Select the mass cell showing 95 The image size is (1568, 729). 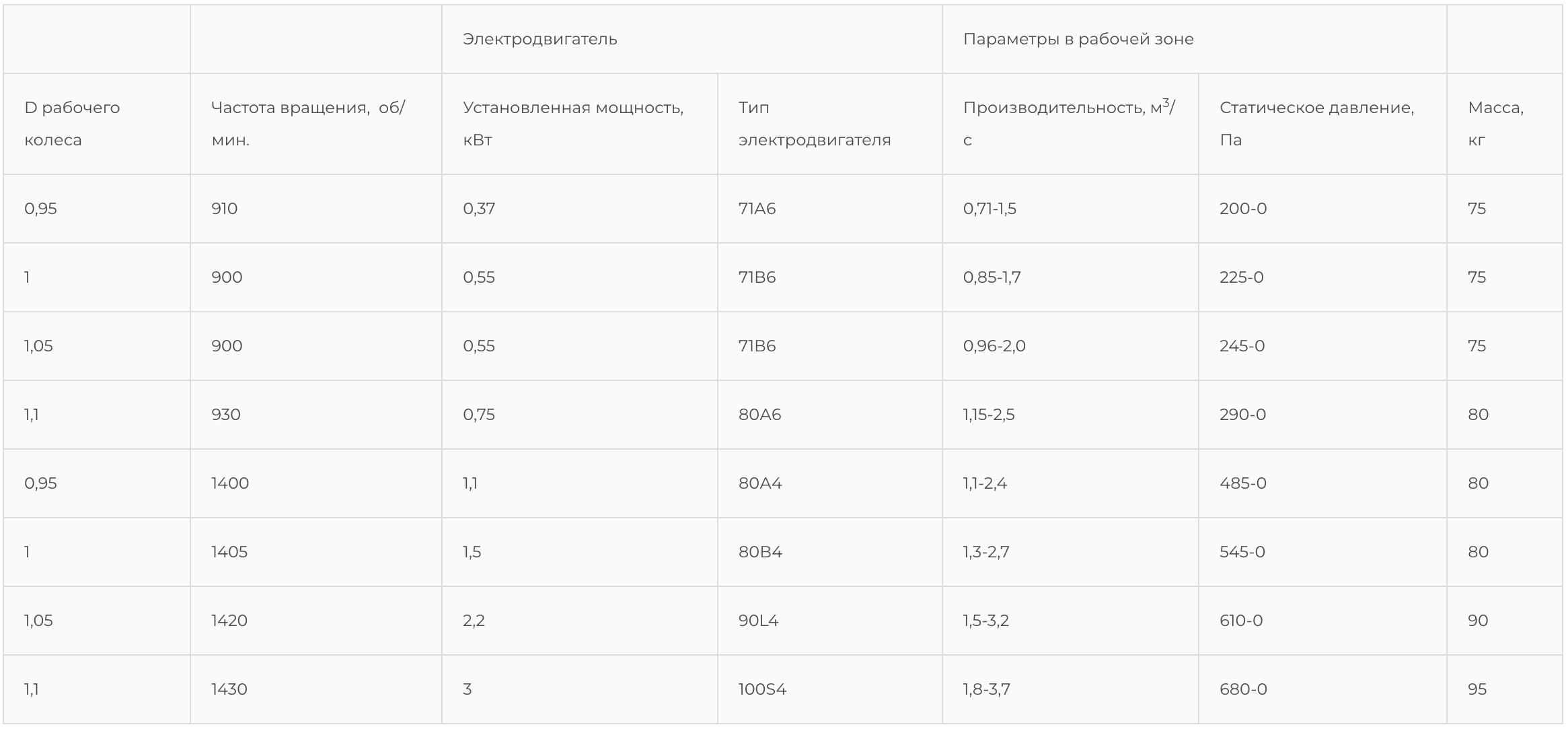click(1477, 689)
